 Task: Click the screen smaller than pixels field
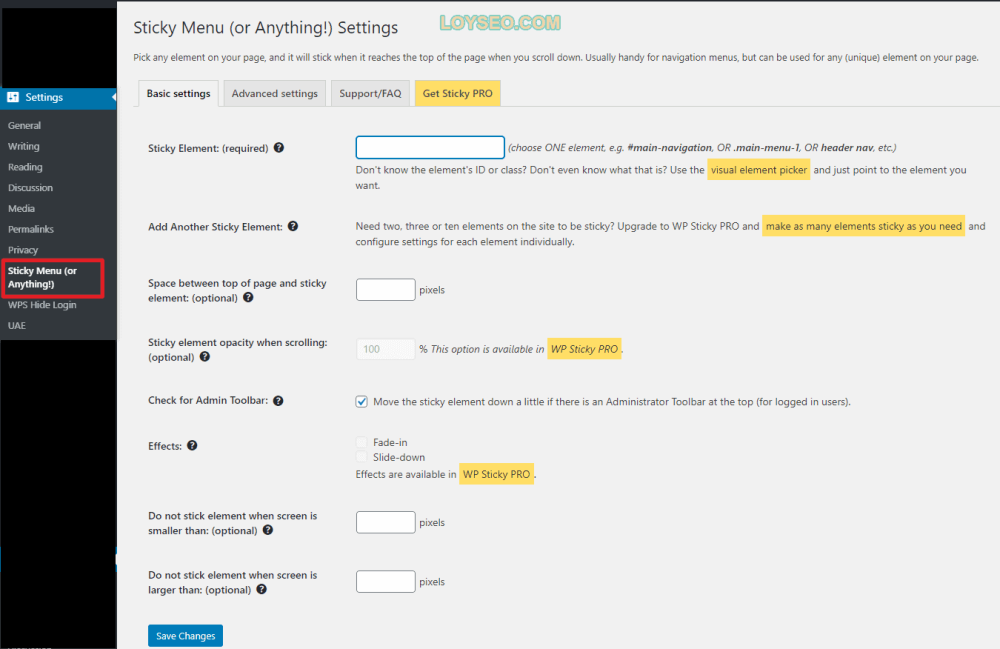pyautogui.click(x=386, y=522)
